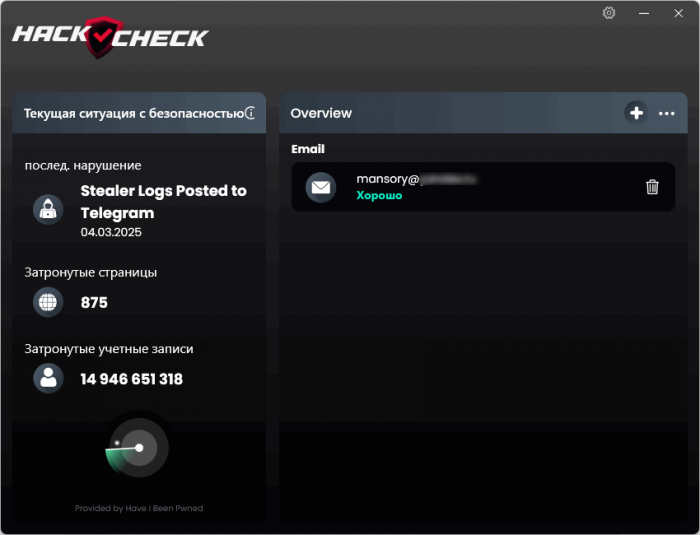Delete the mansory@ email entry

pos(652,187)
